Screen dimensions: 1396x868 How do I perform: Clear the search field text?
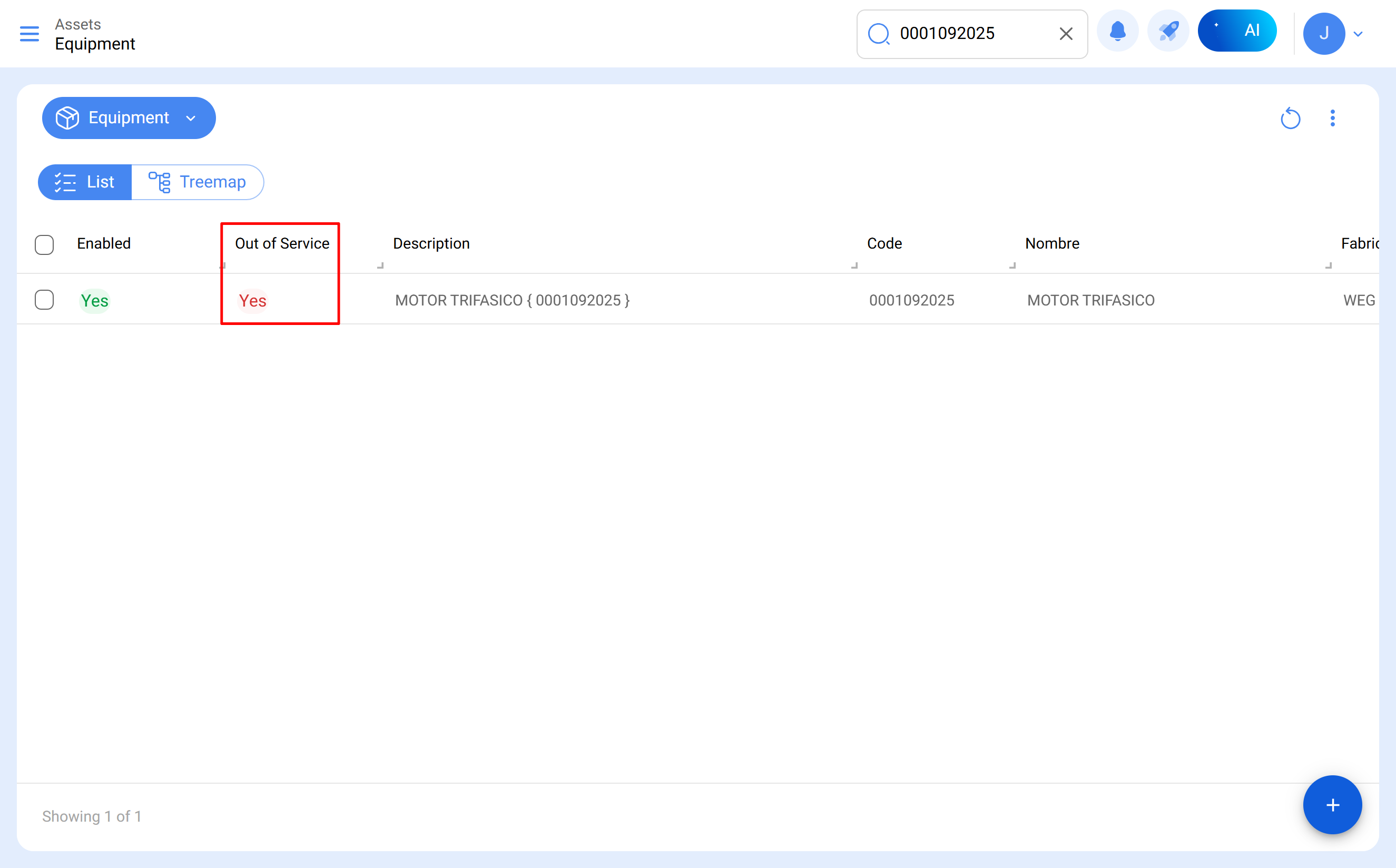(1065, 34)
